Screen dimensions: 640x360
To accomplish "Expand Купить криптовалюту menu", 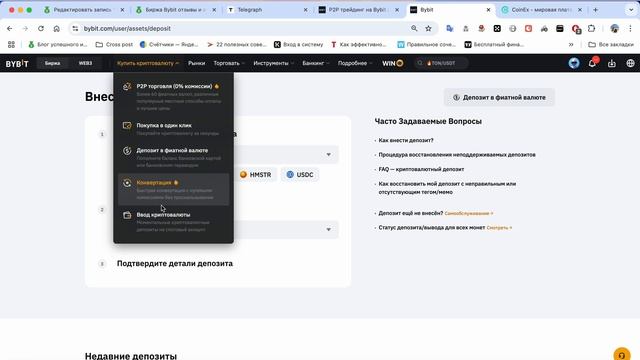I will 148,63.
